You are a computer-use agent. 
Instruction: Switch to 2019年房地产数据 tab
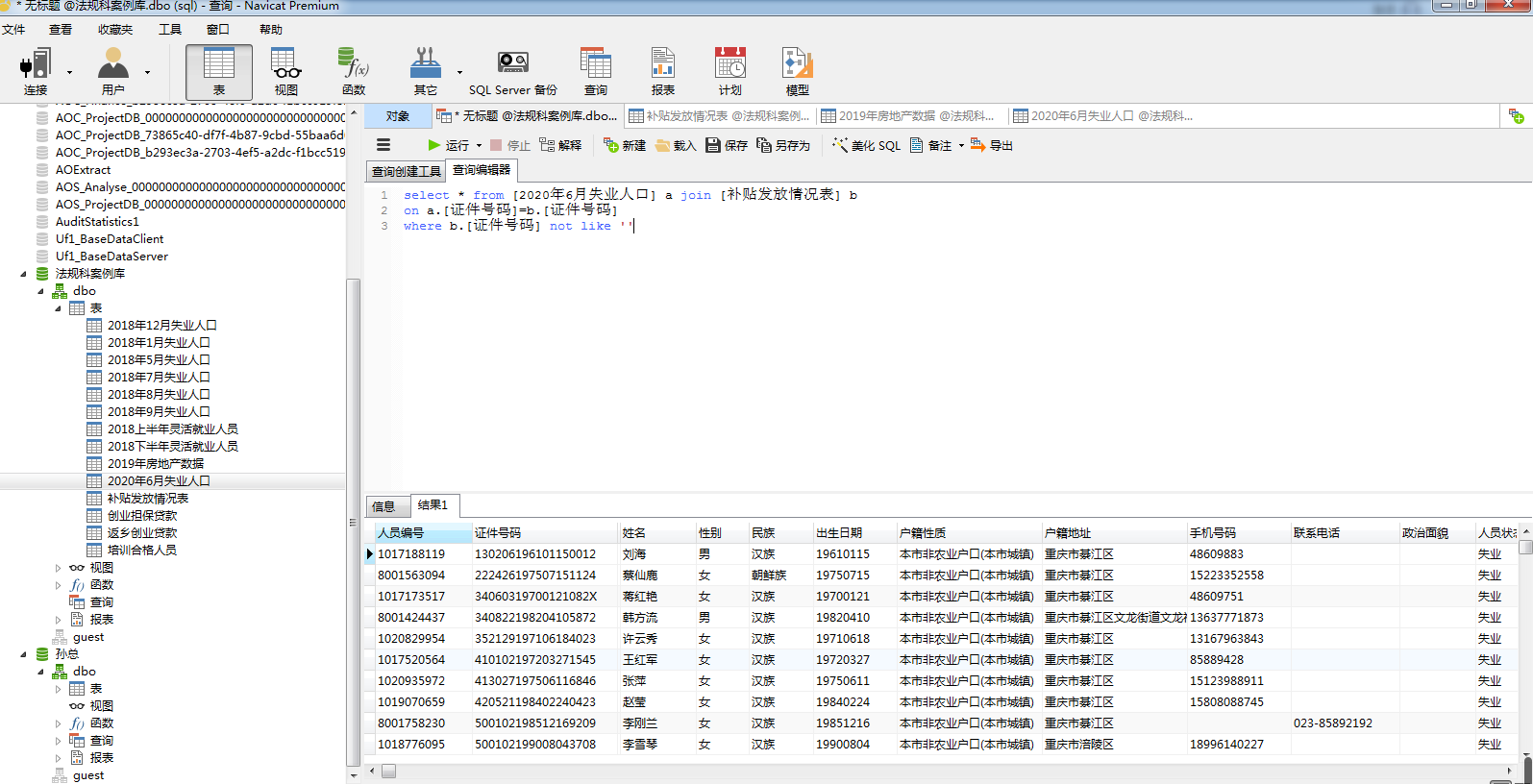click(909, 116)
